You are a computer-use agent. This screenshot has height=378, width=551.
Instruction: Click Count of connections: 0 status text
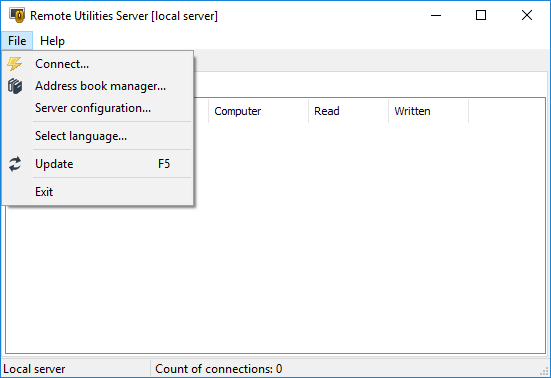(219, 369)
